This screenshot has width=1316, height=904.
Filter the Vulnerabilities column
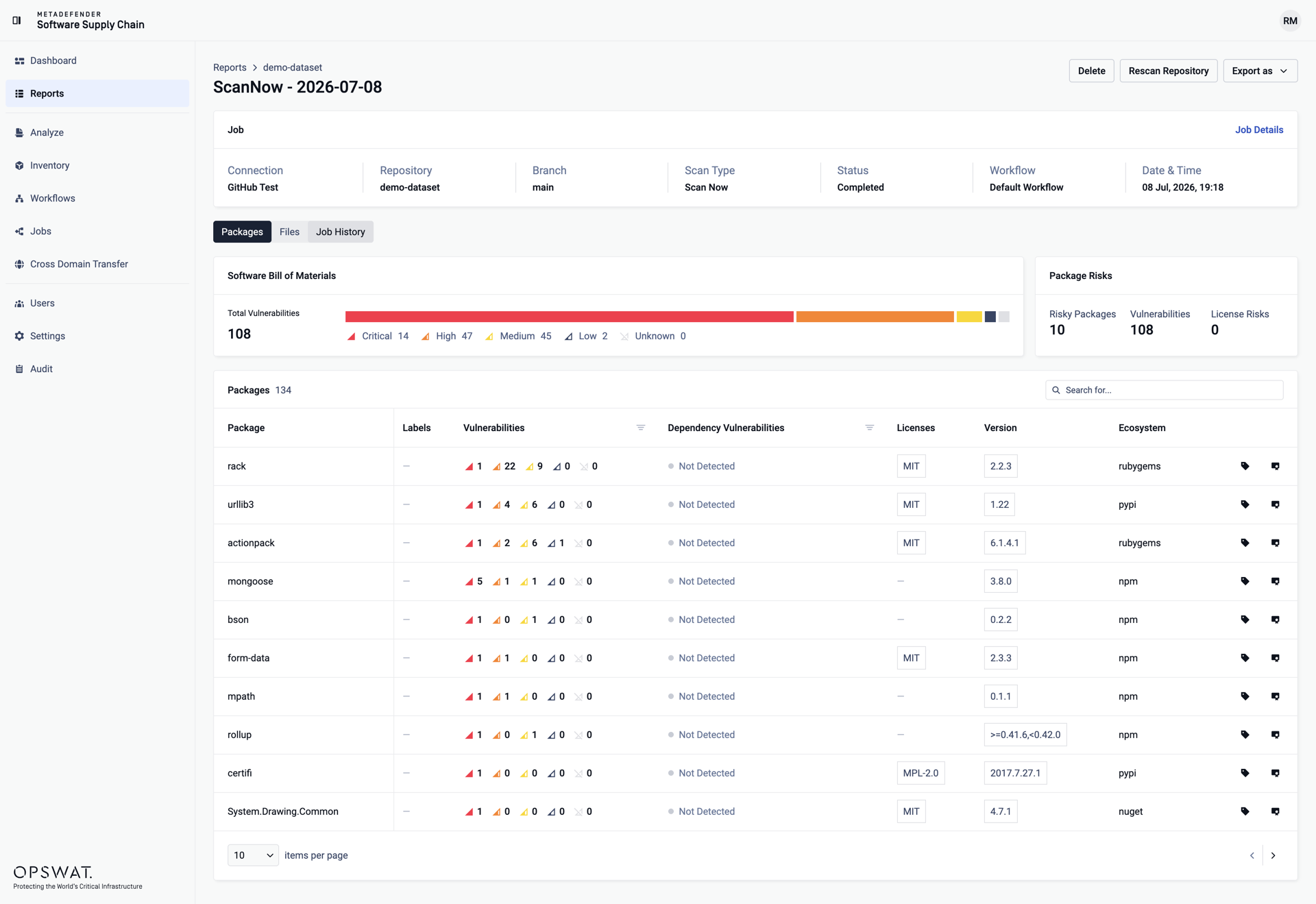[x=641, y=428]
